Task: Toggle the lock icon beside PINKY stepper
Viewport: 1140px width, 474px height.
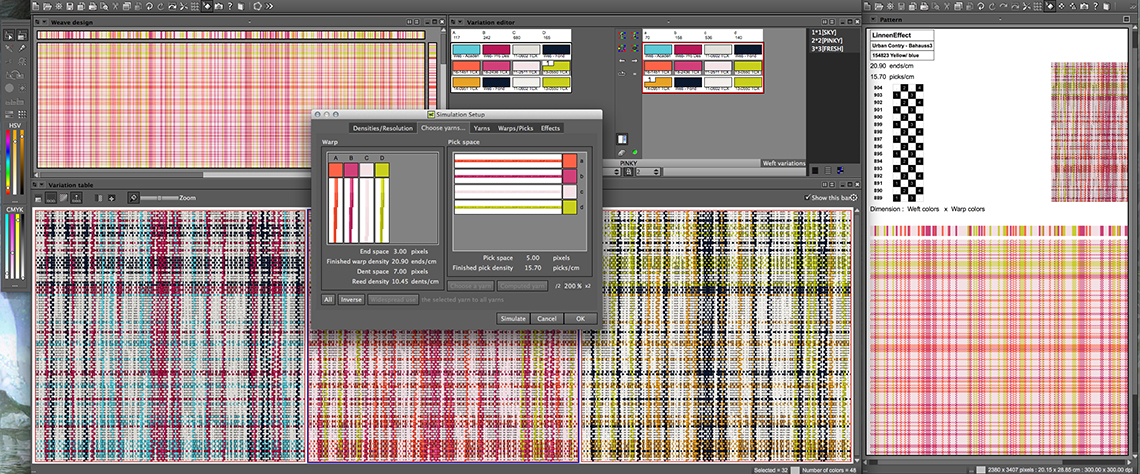Action: (628, 172)
